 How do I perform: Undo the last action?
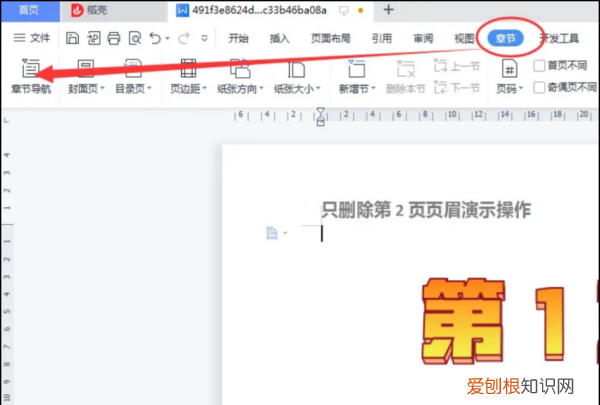155,38
